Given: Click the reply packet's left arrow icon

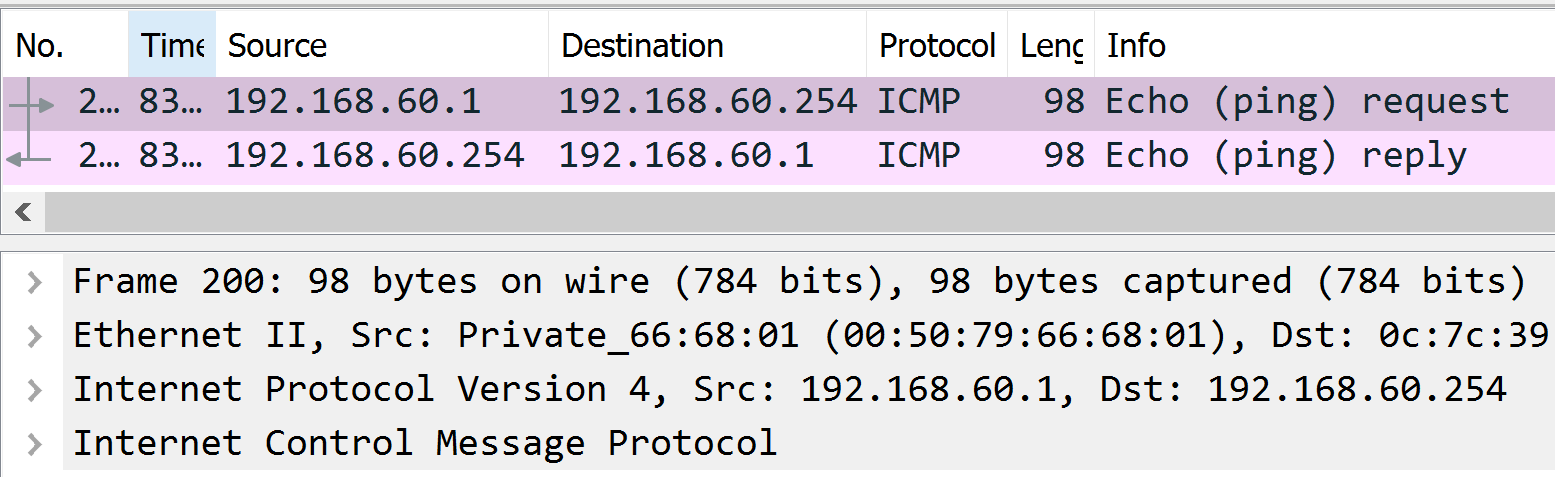Looking at the screenshot, I should click(28, 157).
